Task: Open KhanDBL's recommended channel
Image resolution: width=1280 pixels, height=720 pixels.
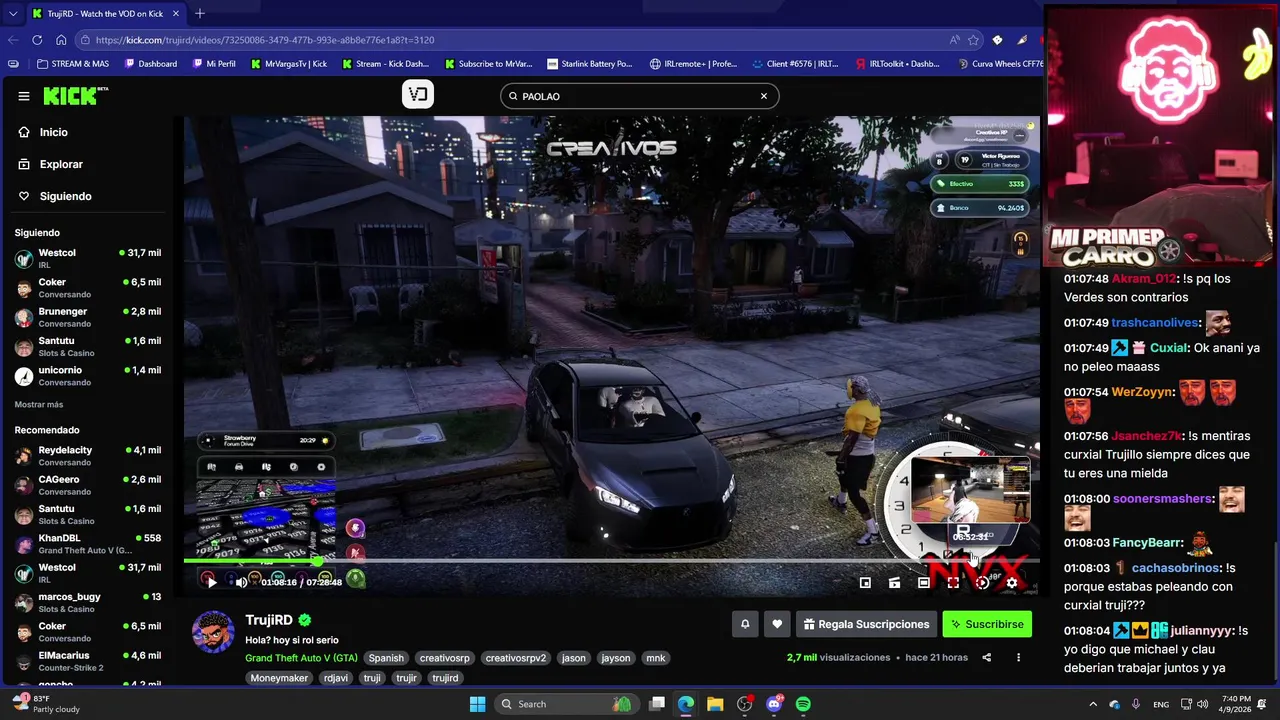Action: [90, 544]
